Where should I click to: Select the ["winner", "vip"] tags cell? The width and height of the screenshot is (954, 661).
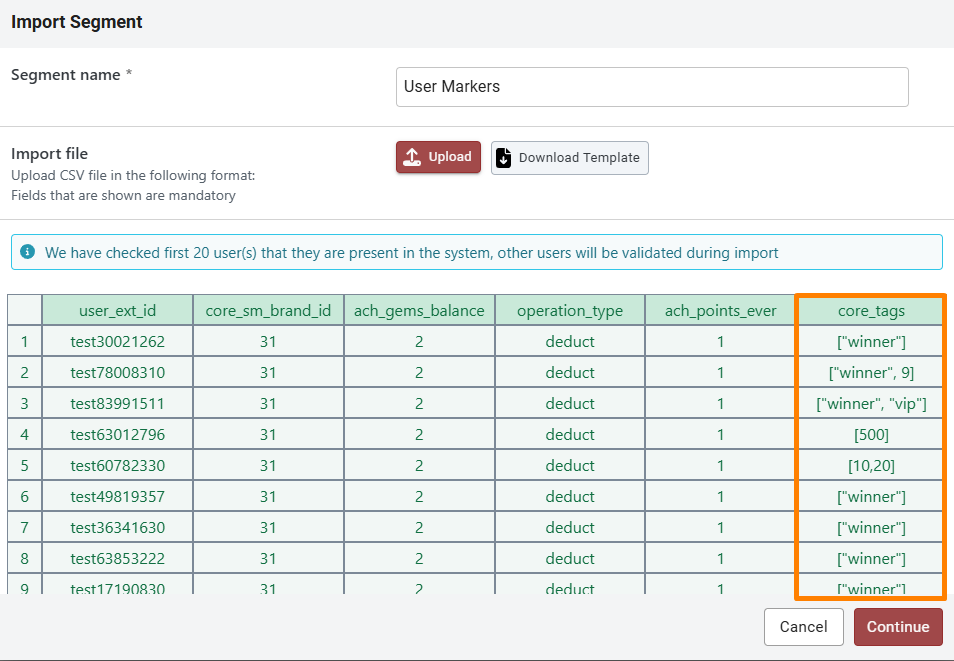point(870,404)
